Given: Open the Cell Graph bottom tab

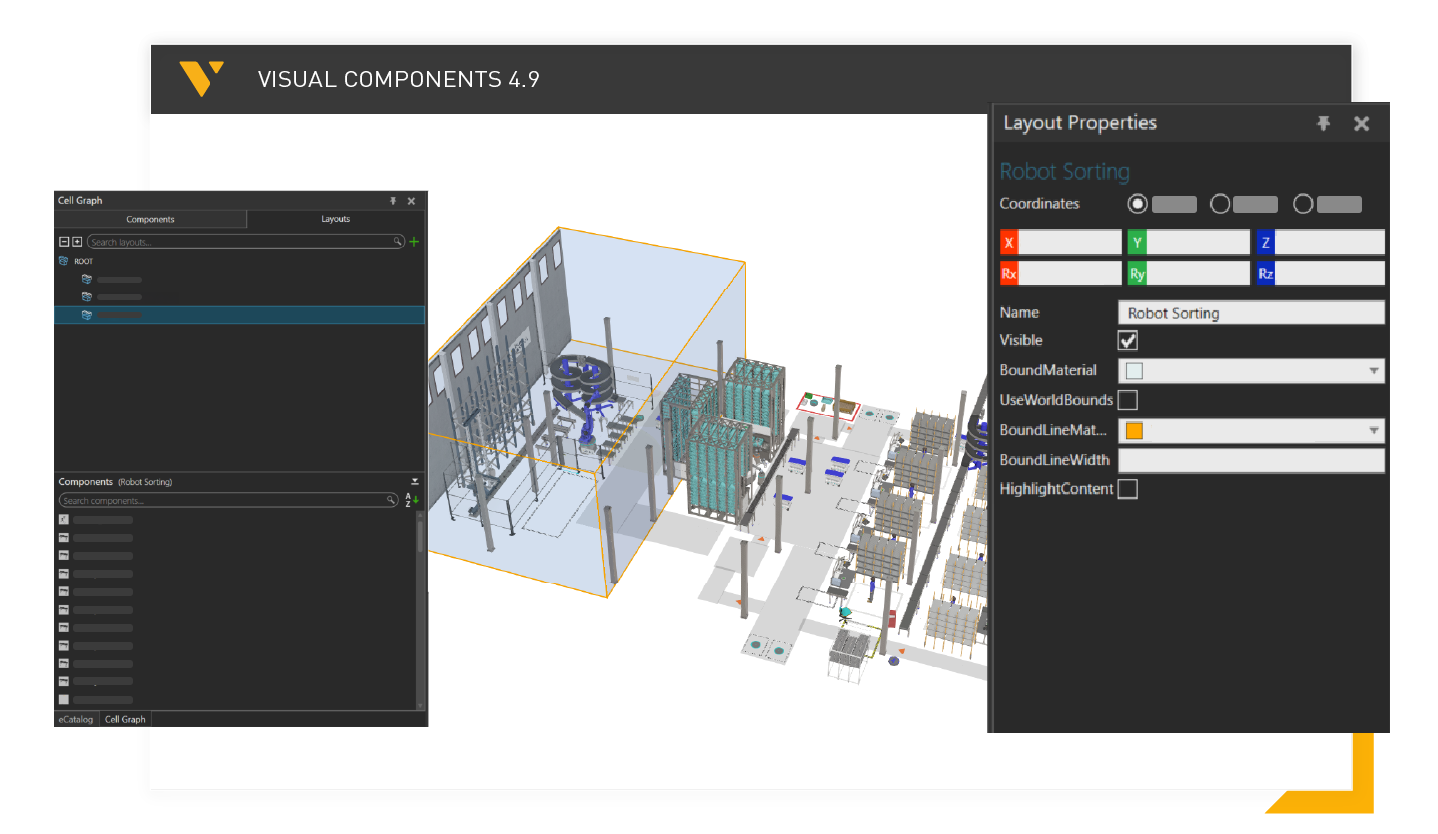Looking at the screenshot, I should tap(125, 719).
